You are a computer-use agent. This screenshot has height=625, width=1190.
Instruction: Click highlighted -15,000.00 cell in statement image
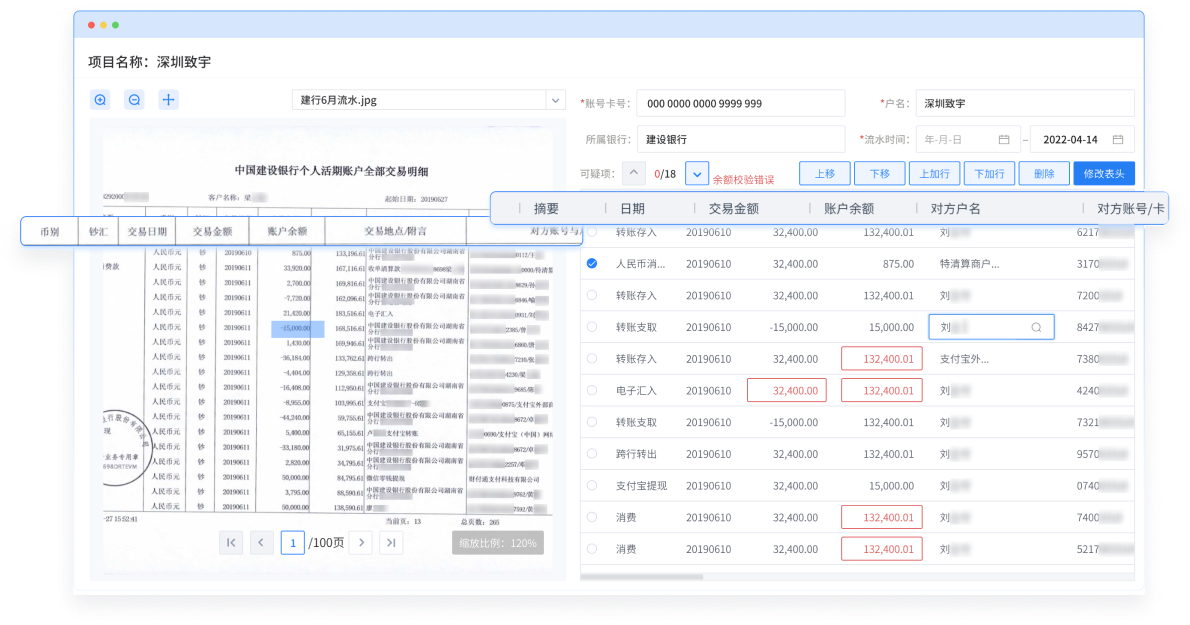[298, 328]
